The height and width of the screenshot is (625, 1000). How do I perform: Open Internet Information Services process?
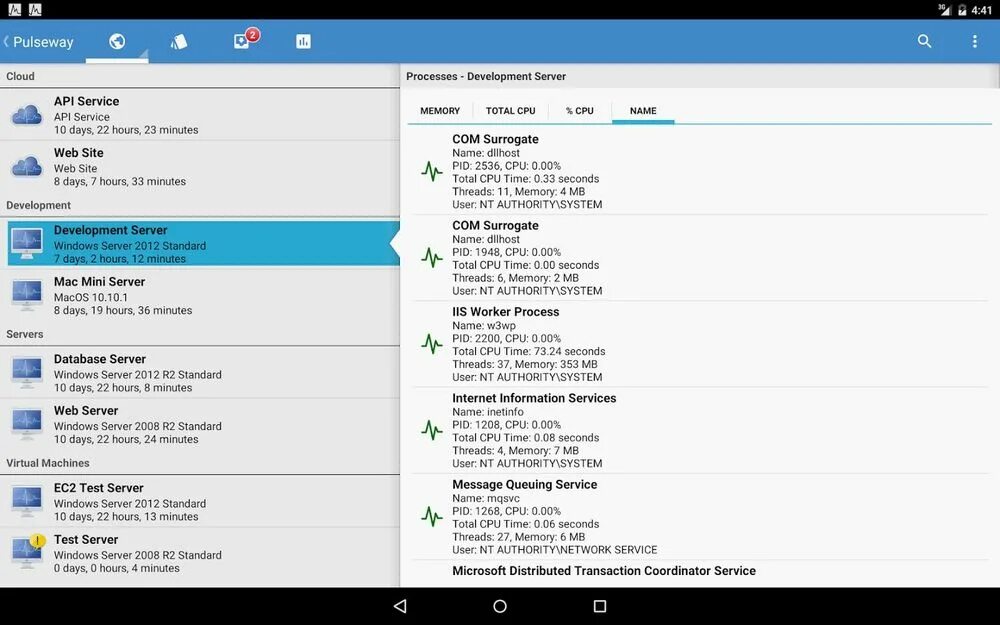pos(700,430)
